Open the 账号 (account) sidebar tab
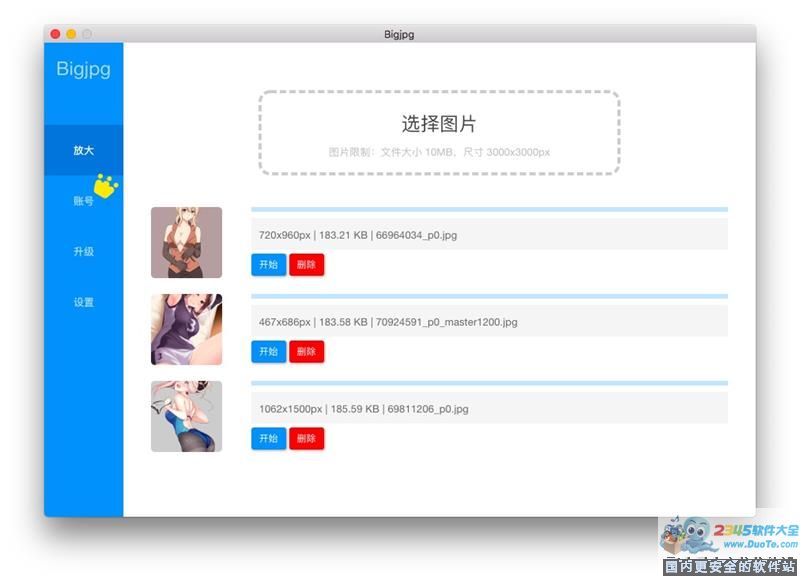800x580 pixels. [83, 201]
